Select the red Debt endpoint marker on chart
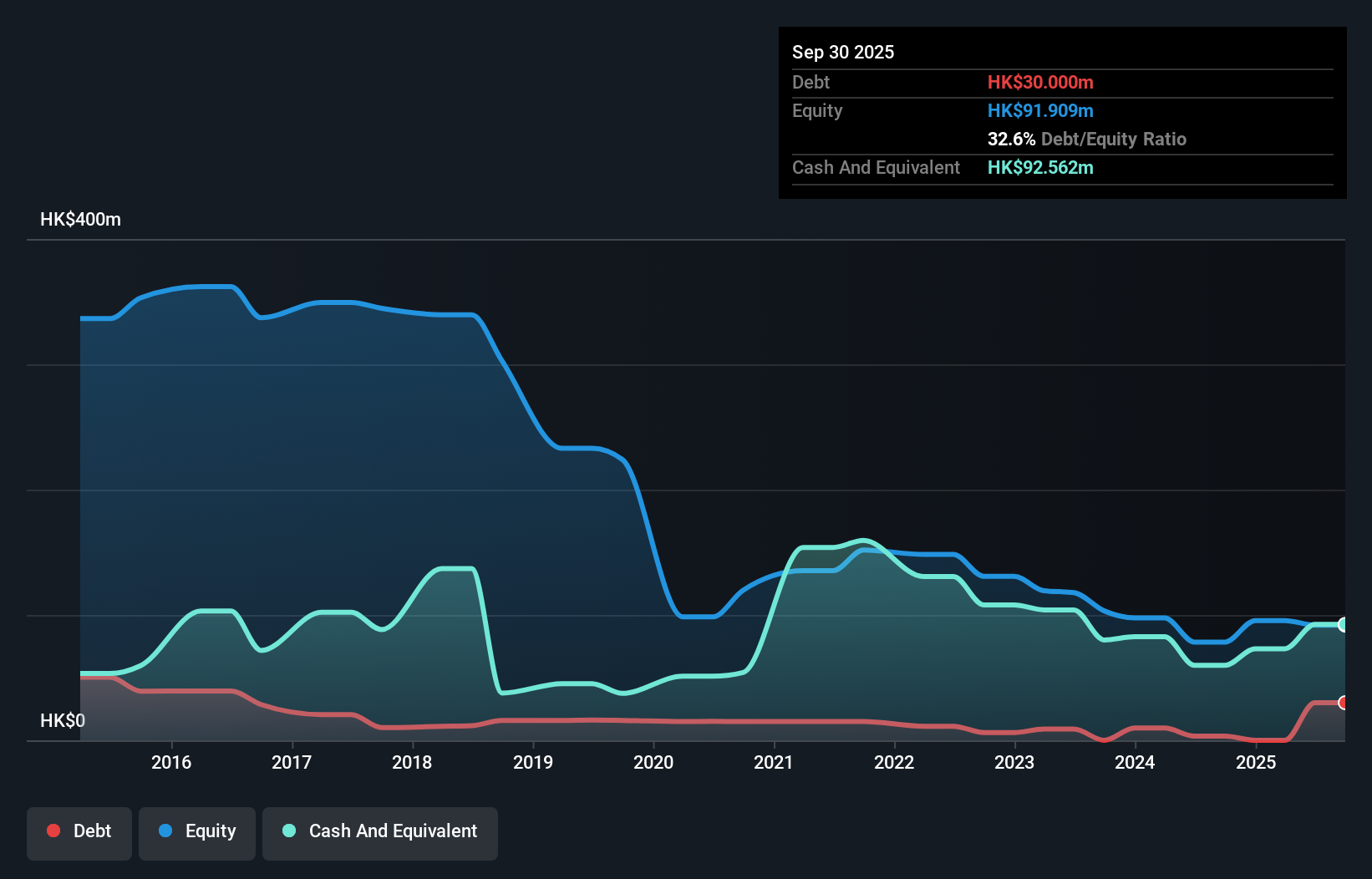The height and width of the screenshot is (879, 1372). click(1342, 704)
